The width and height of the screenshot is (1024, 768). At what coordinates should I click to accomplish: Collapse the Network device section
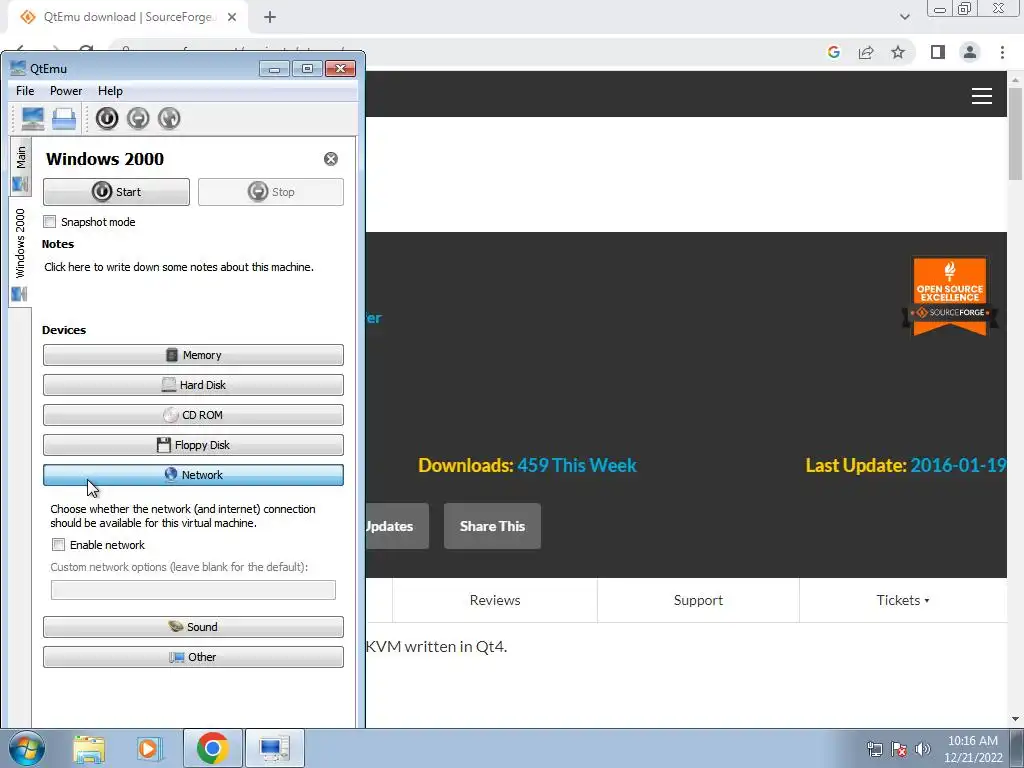click(x=193, y=475)
